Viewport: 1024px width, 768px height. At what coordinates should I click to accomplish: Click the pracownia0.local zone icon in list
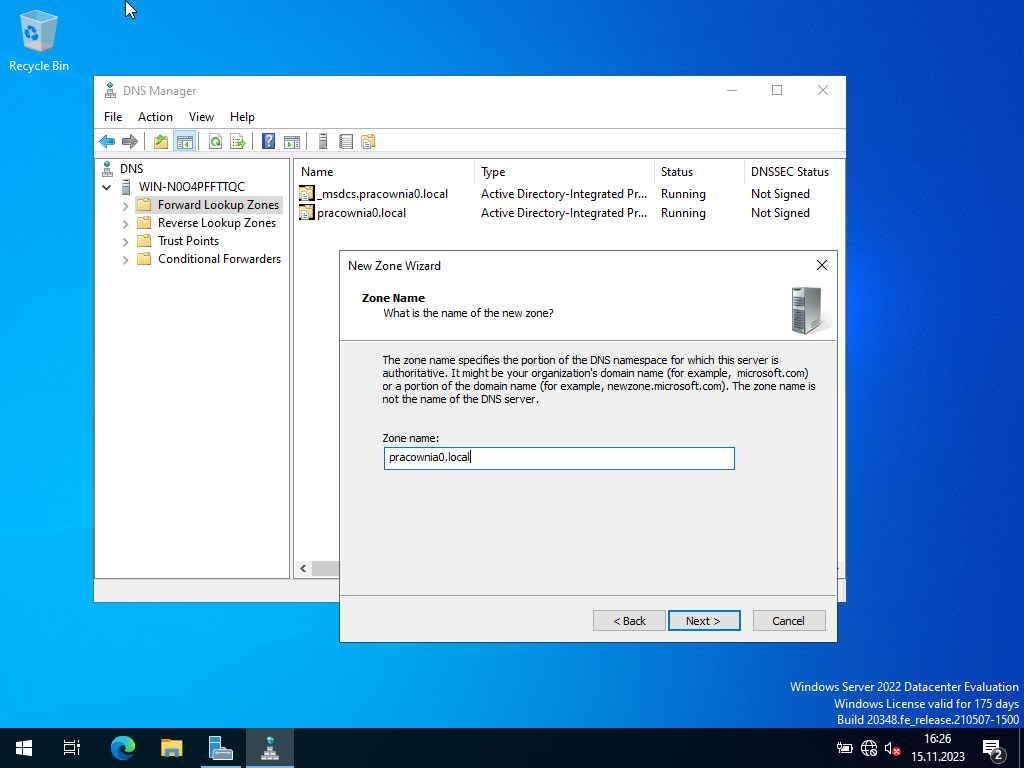pyautogui.click(x=307, y=212)
